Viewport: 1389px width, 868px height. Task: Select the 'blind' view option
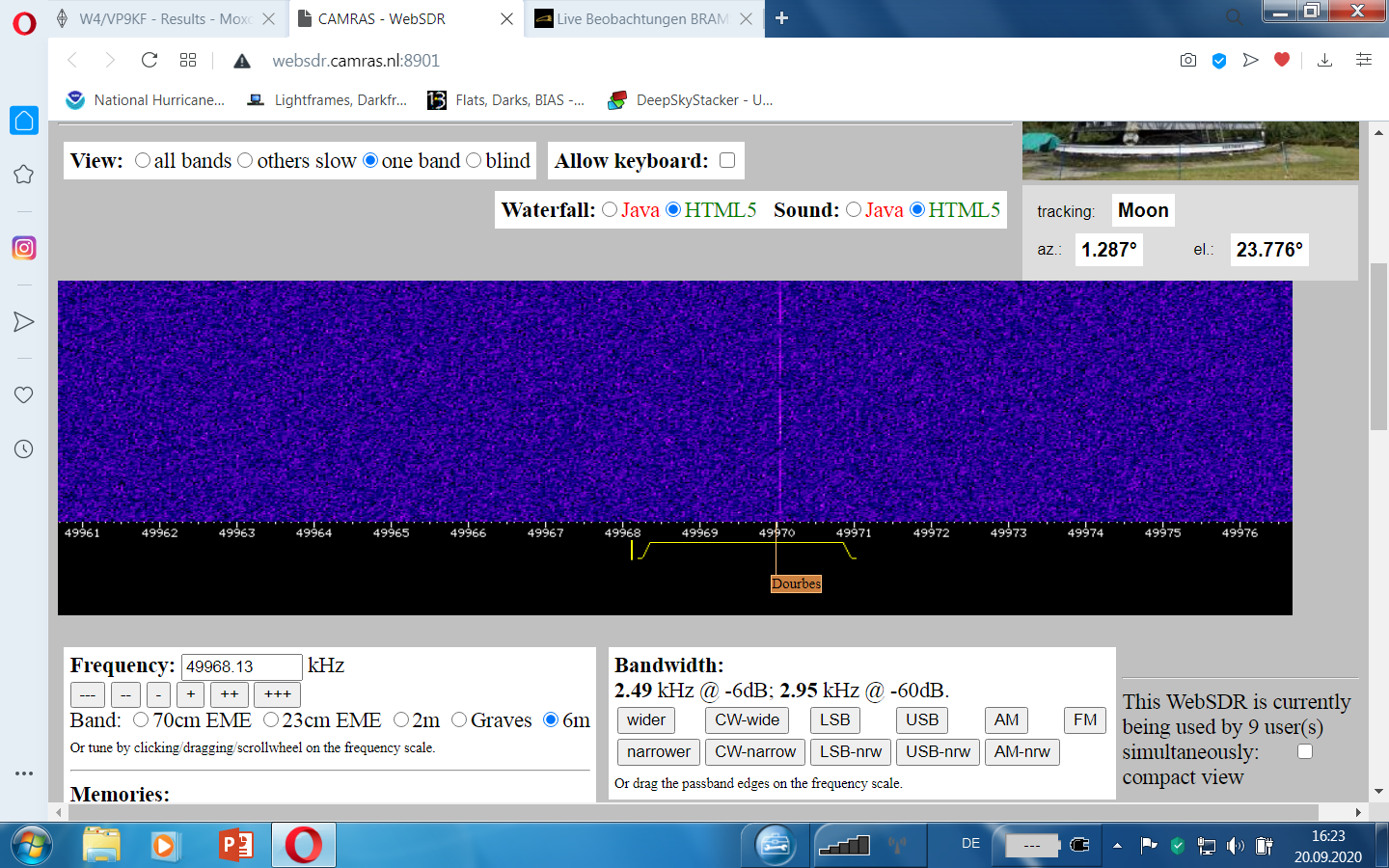click(474, 160)
